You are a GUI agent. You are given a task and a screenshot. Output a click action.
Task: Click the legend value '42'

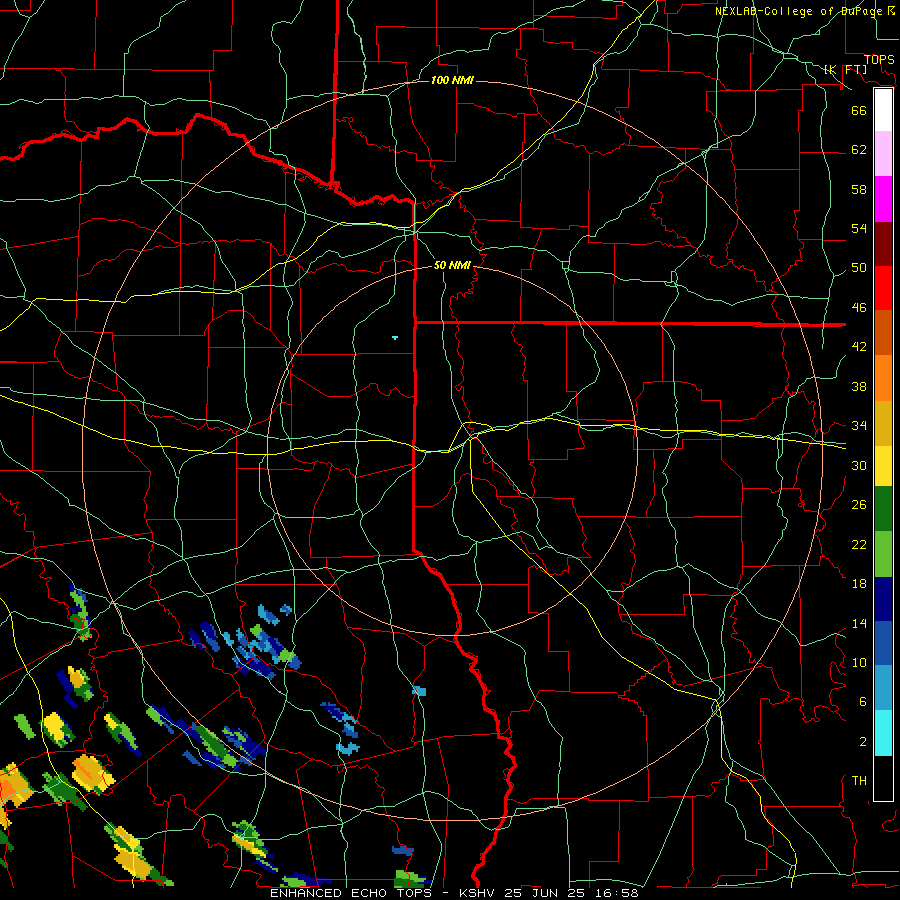point(859,347)
